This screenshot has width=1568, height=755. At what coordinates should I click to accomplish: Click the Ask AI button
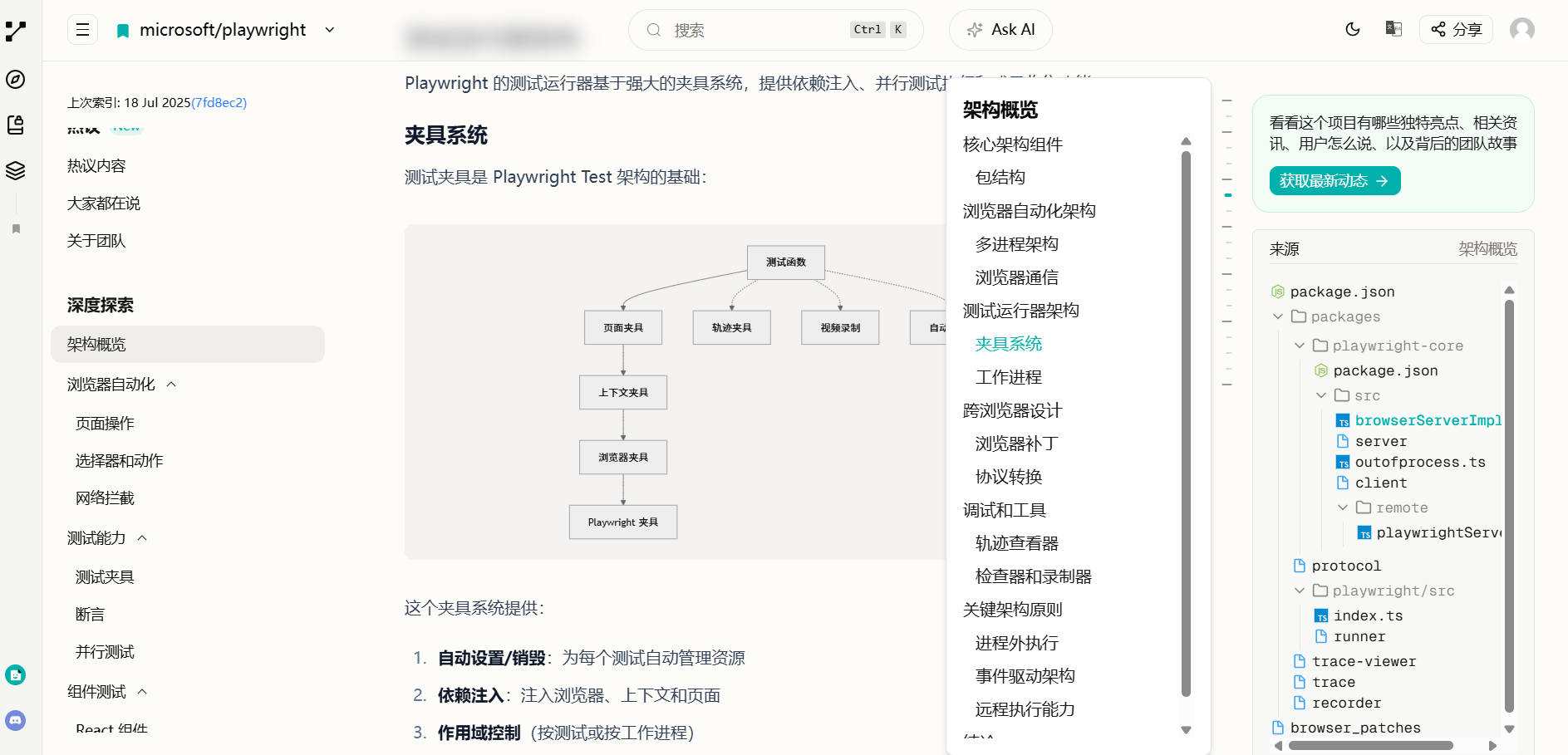point(1000,30)
